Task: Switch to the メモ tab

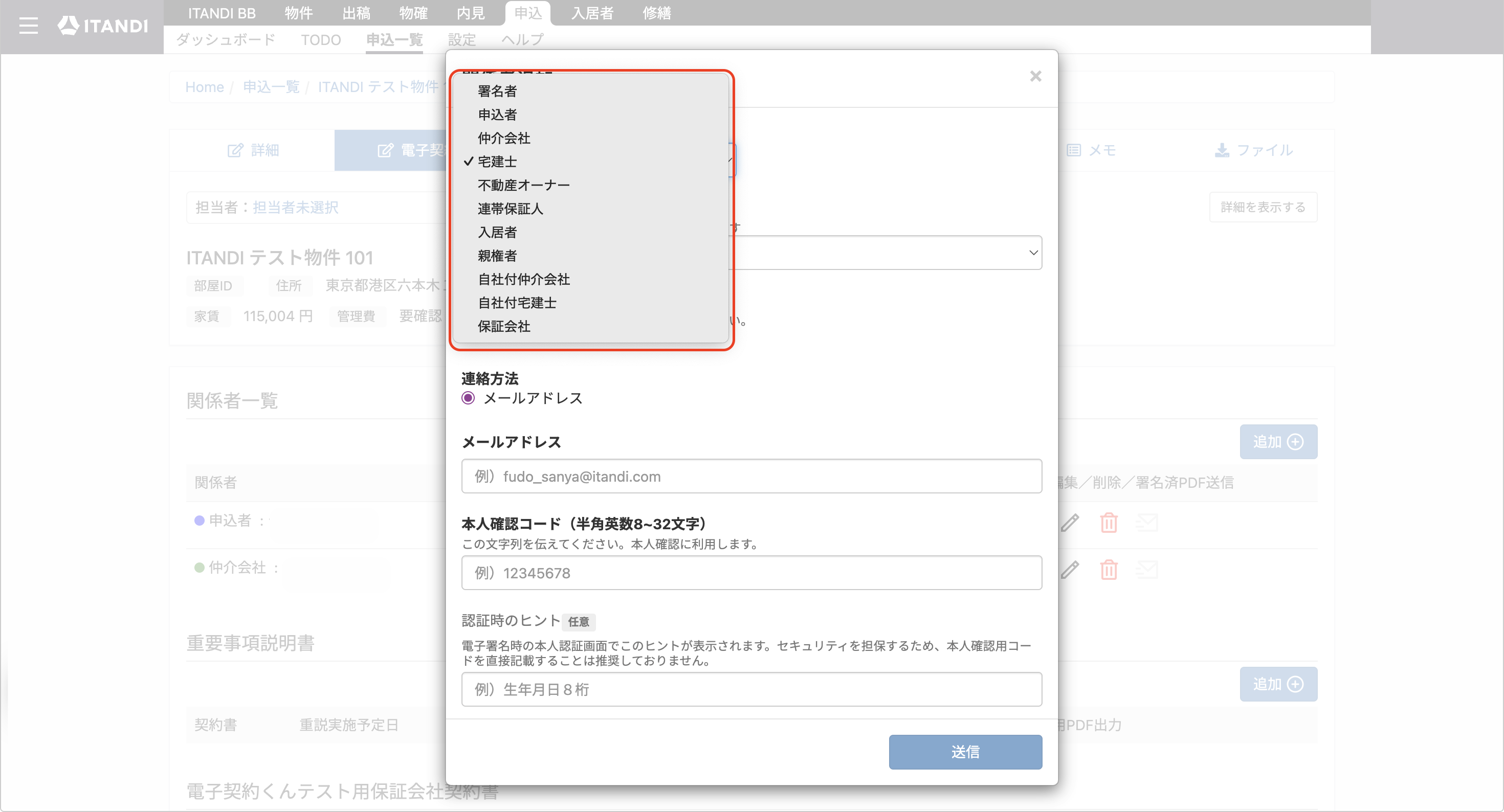Action: pyautogui.click(x=1091, y=151)
